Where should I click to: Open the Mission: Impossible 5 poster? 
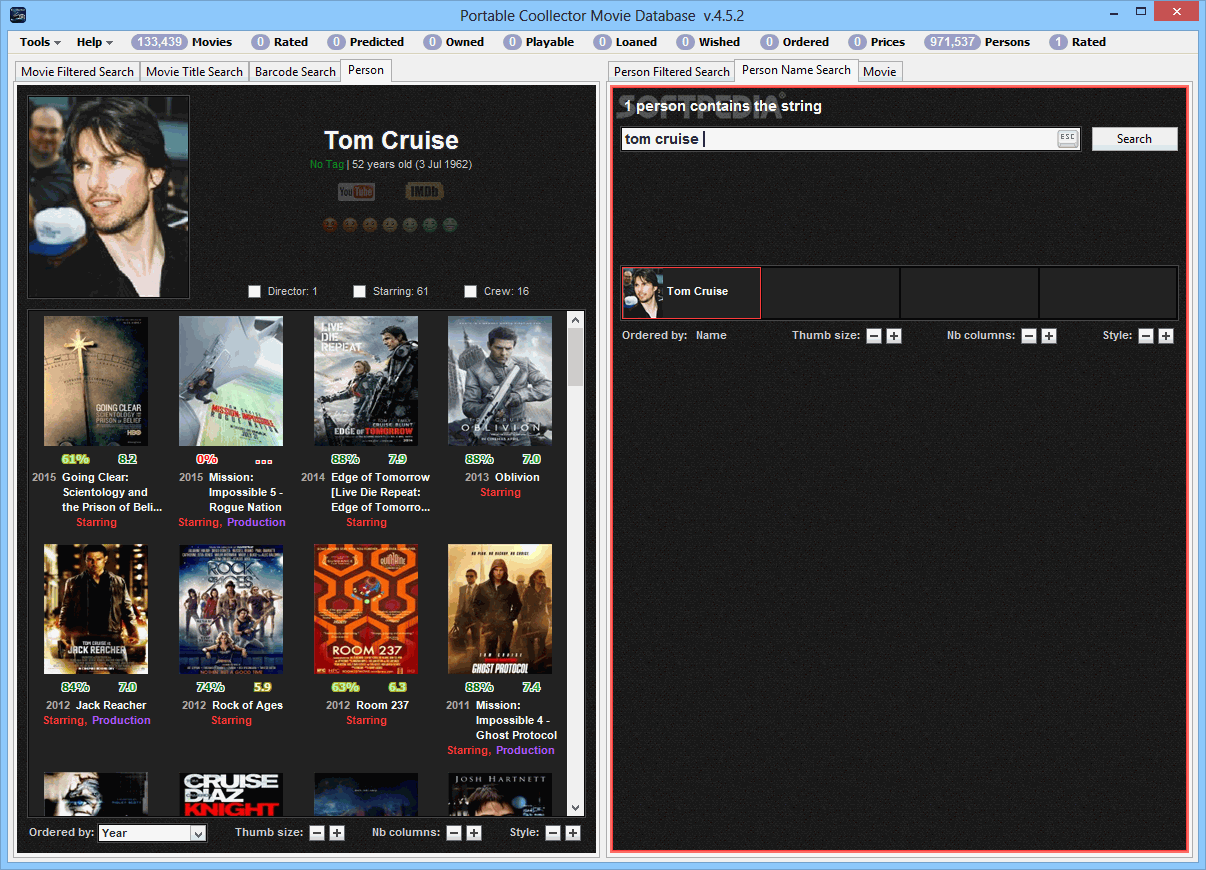(x=231, y=381)
